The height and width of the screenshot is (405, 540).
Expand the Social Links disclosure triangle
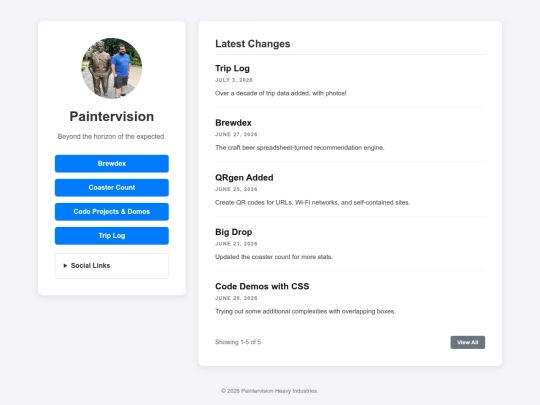(65, 266)
